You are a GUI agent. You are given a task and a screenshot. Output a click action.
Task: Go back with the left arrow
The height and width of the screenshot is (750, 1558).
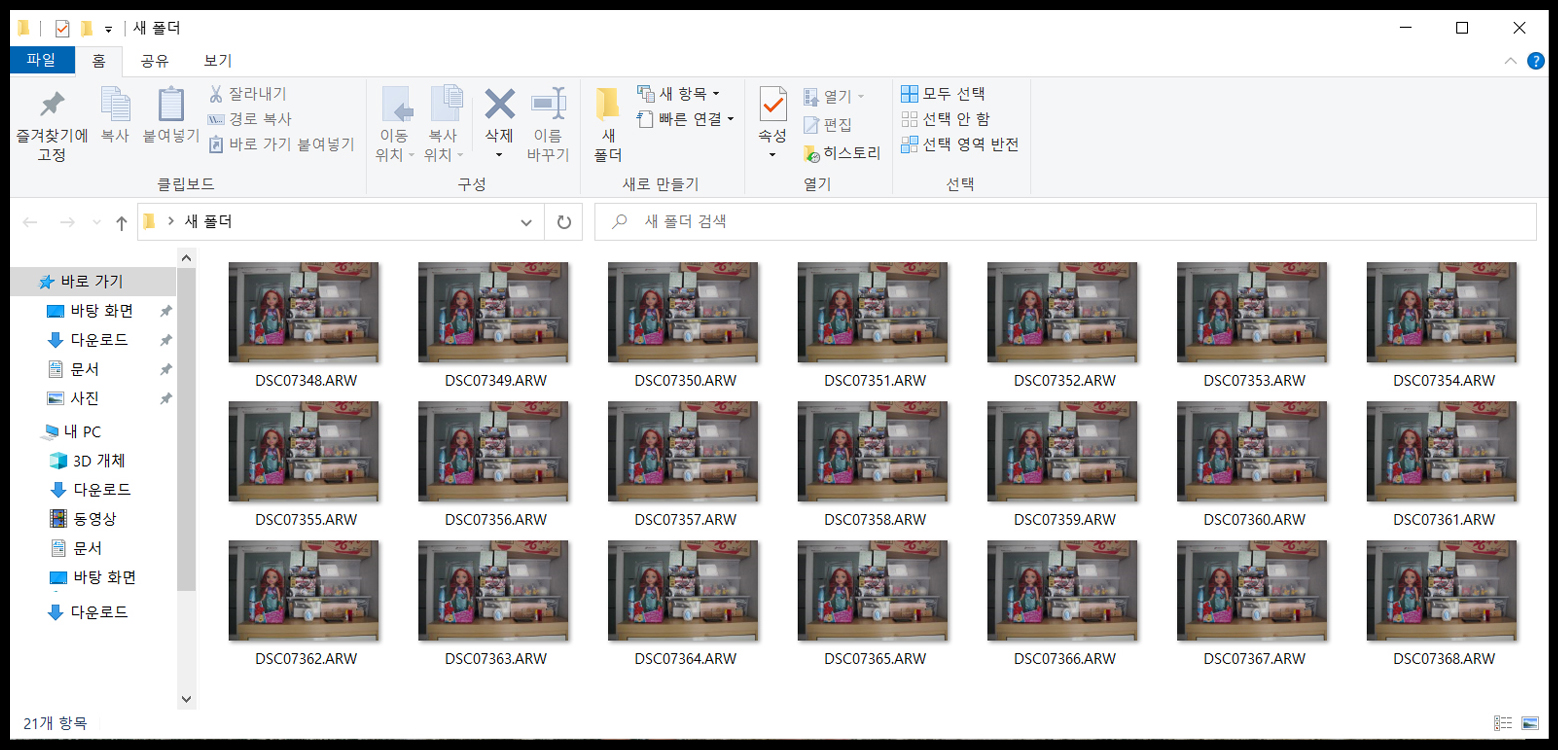coord(30,222)
